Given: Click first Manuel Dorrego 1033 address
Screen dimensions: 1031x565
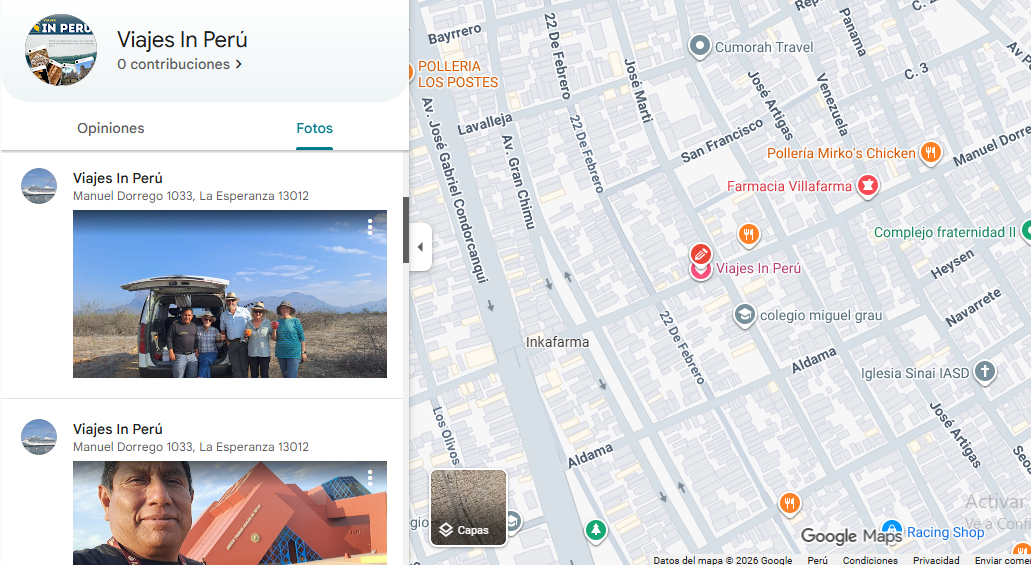Looking at the screenshot, I should point(191,196).
